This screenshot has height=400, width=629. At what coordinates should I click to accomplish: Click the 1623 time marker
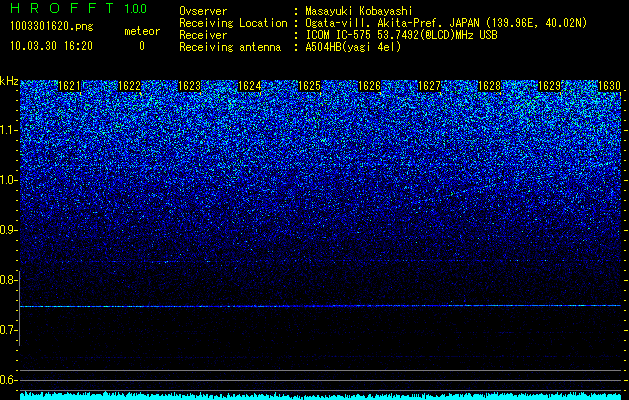point(189,86)
